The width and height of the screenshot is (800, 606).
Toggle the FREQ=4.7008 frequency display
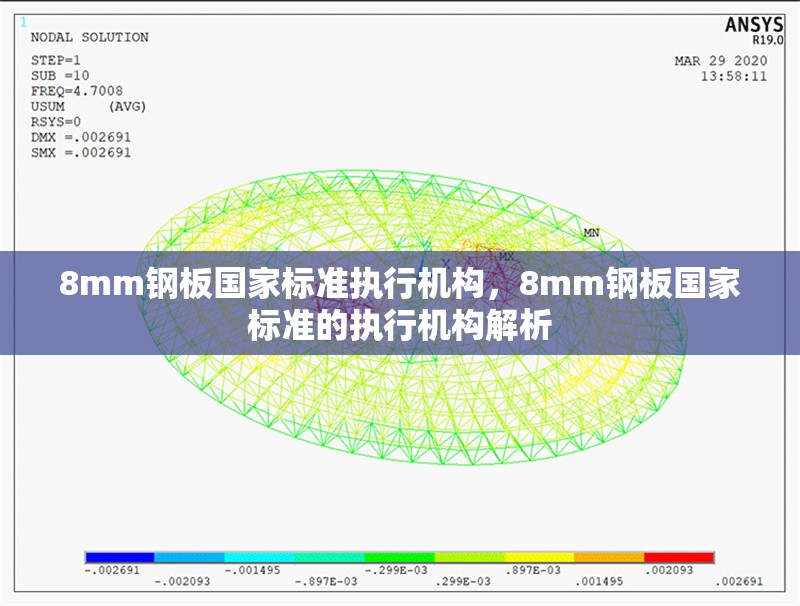coord(76,89)
